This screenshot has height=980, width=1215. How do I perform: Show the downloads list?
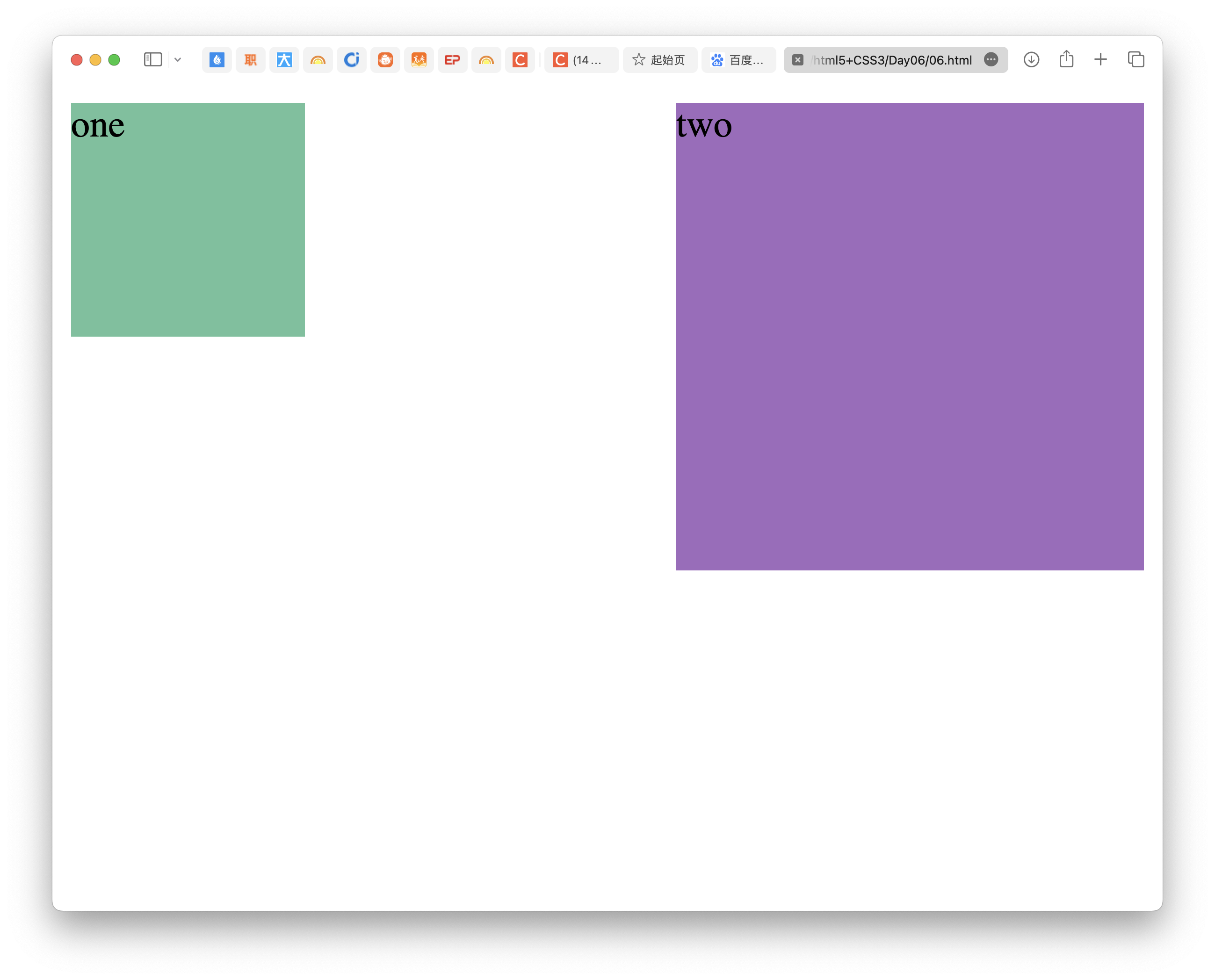(1032, 59)
